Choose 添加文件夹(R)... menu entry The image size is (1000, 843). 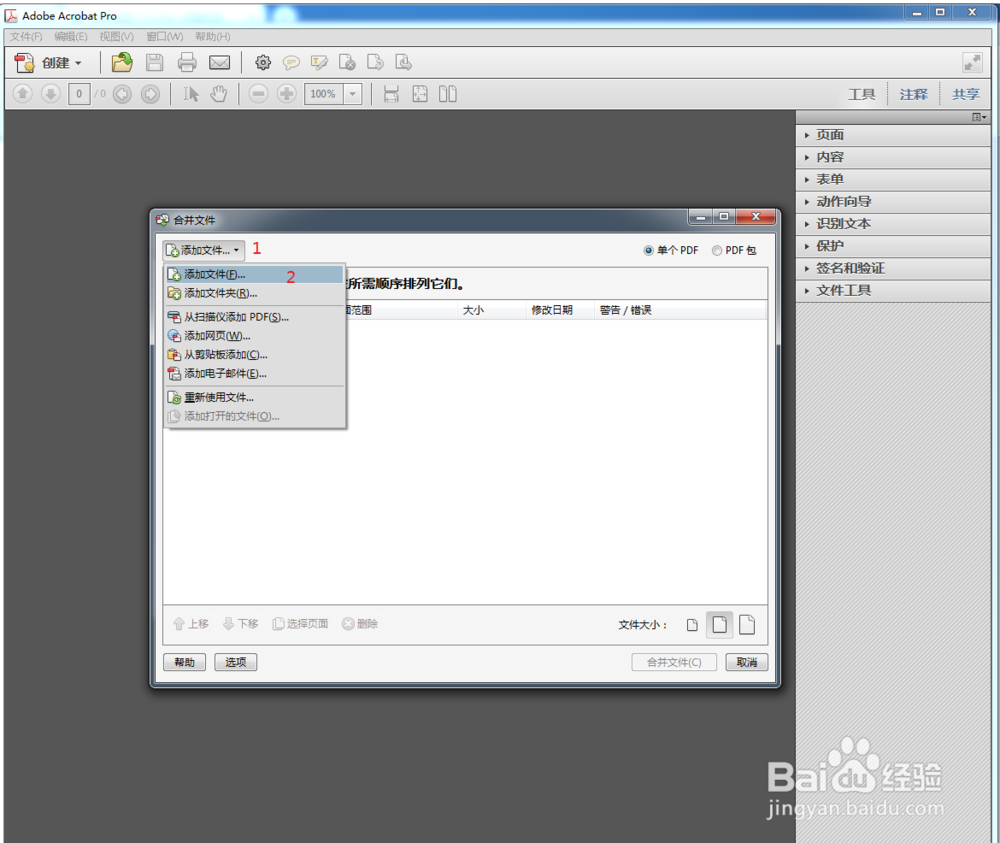click(254, 293)
